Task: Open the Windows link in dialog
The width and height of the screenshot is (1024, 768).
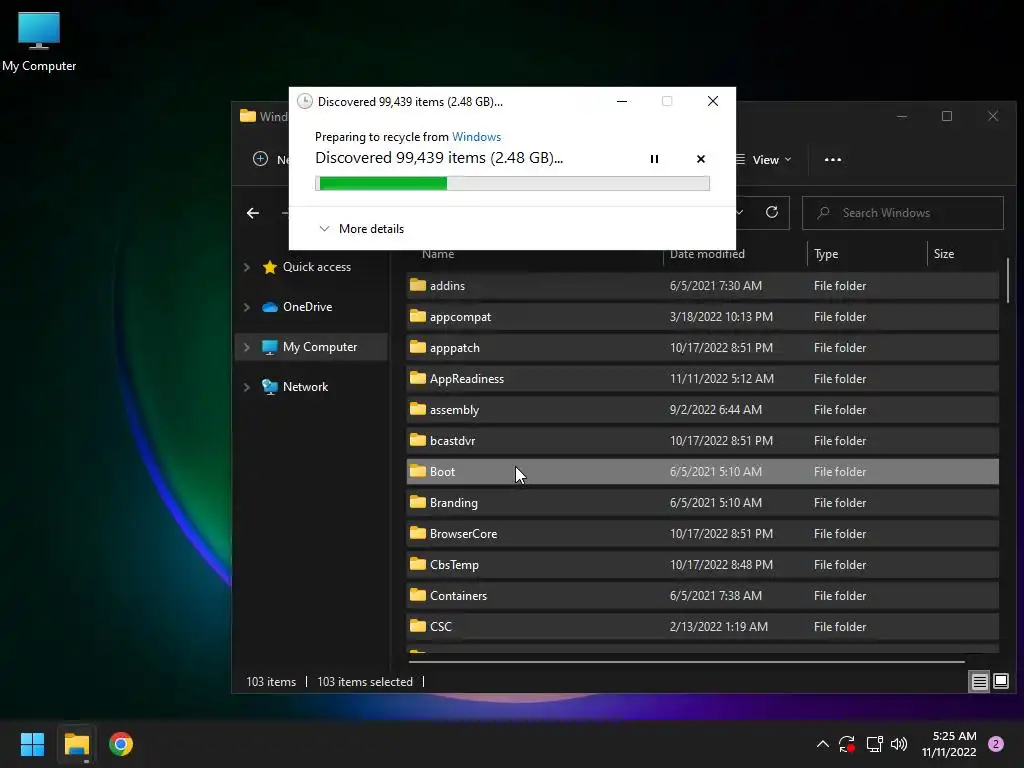Action: 476,136
